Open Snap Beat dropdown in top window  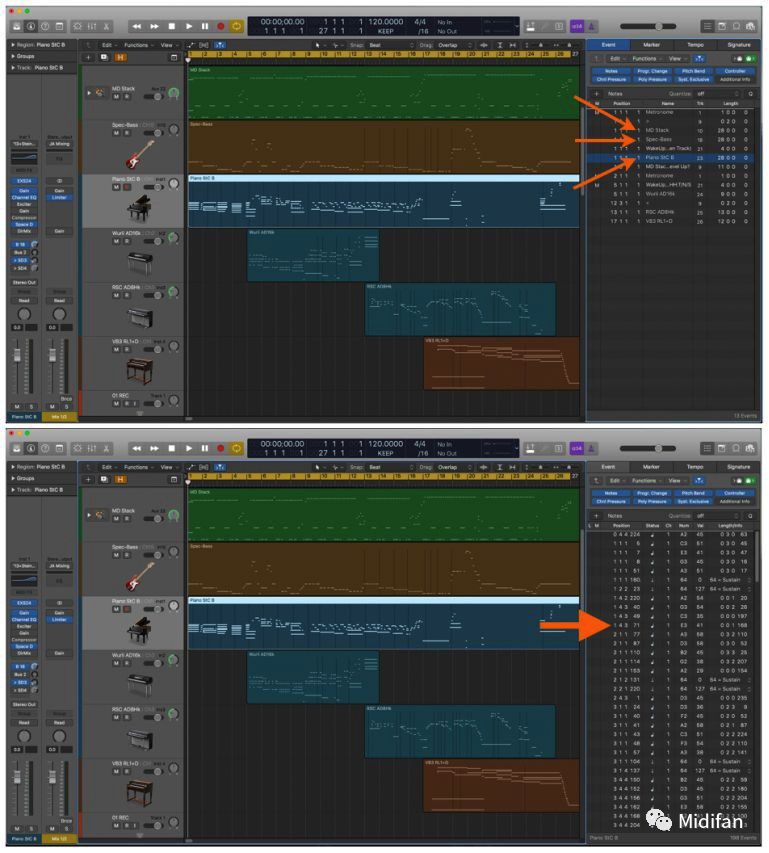tap(388, 45)
